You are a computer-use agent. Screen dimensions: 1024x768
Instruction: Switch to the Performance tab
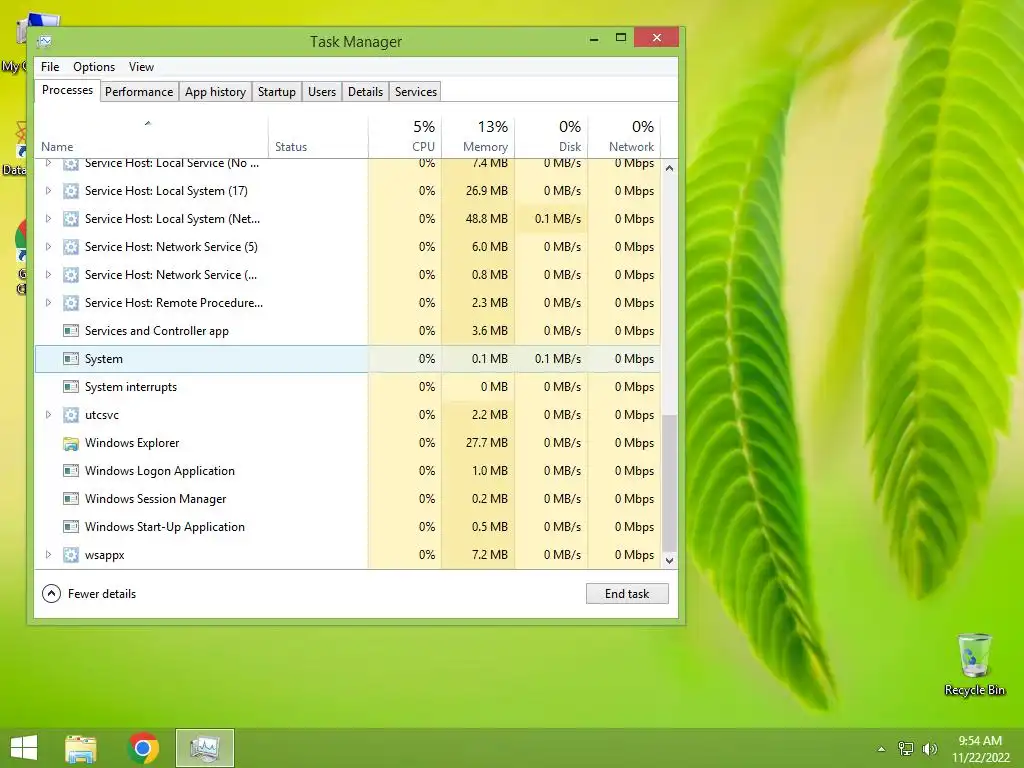(139, 92)
